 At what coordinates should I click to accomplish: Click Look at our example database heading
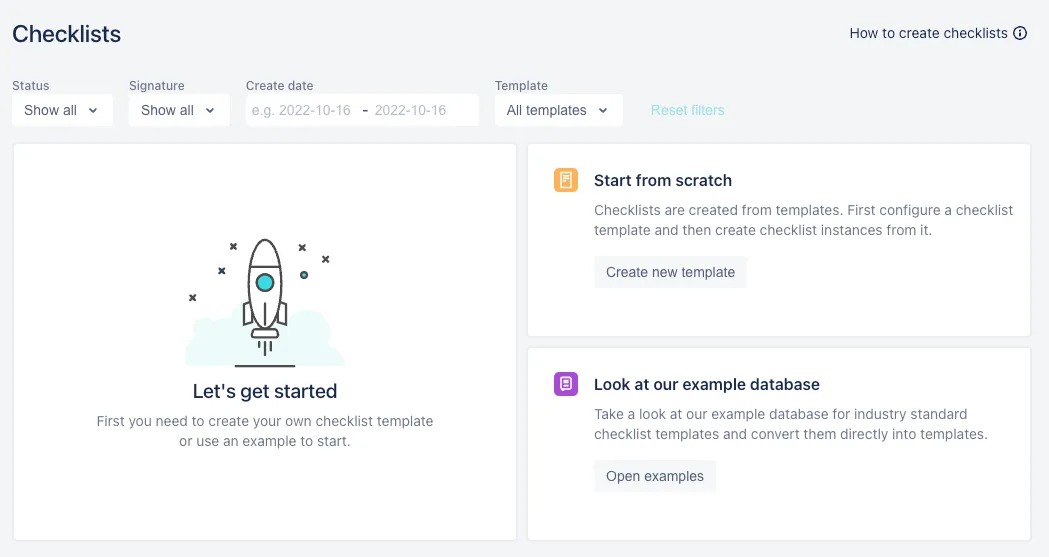click(706, 384)
